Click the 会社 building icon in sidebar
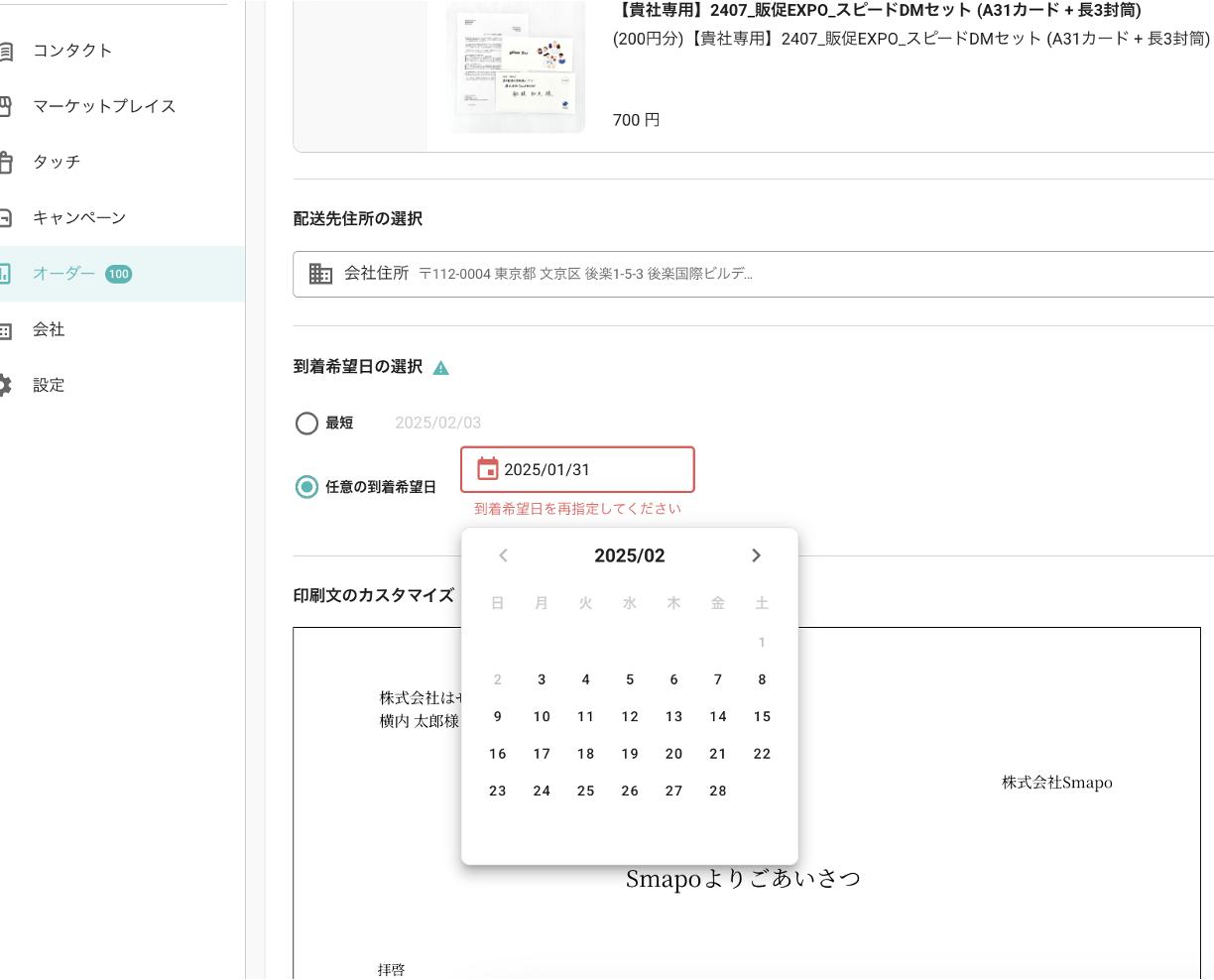This screenshot has width=1214, height=980. coord(5,329)
